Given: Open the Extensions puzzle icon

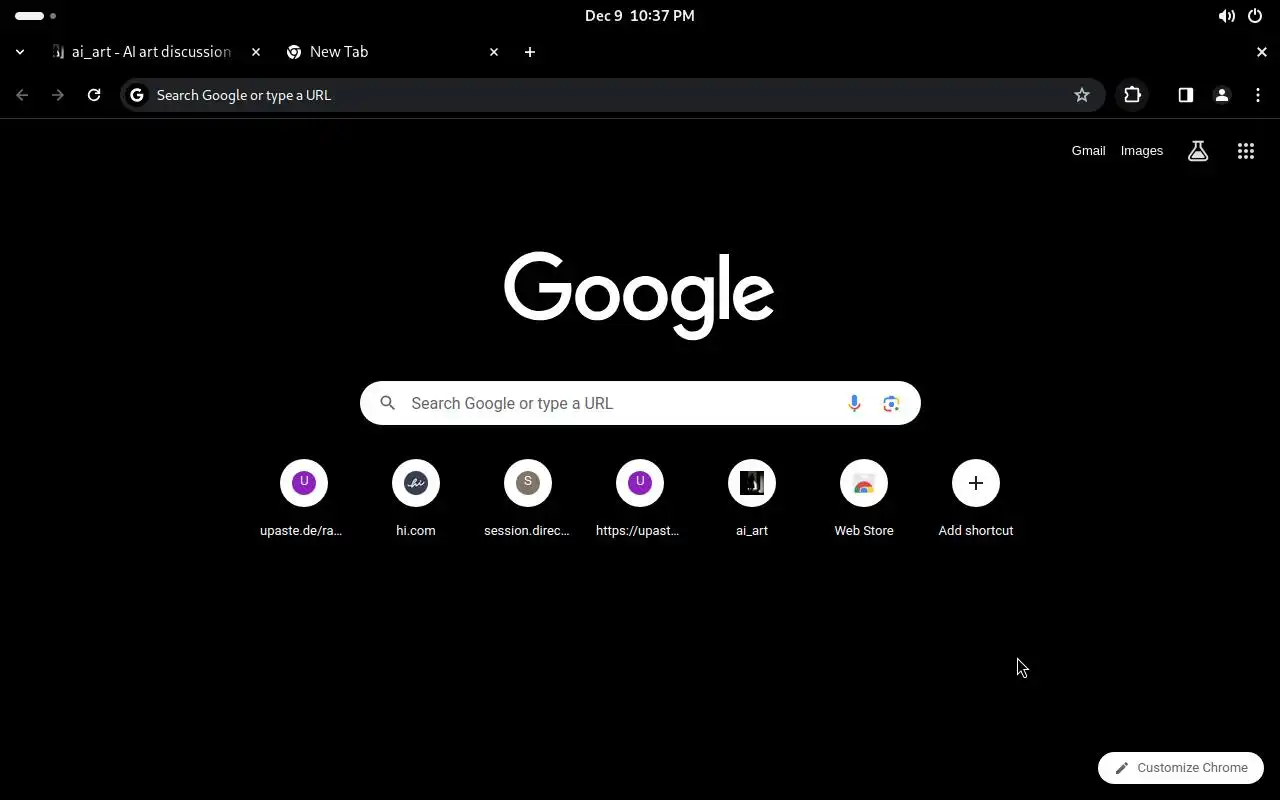Looking at the screenshot, I should 1132,95.
